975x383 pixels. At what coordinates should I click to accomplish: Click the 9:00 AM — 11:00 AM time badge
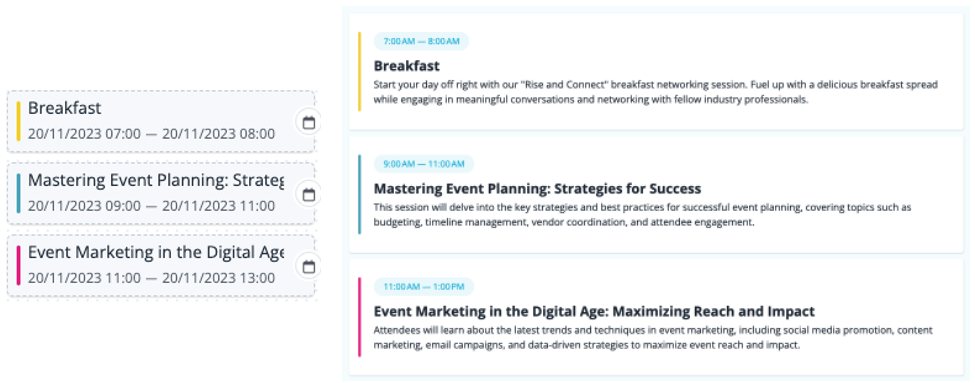pyautogui.click(x=423, y=164)
